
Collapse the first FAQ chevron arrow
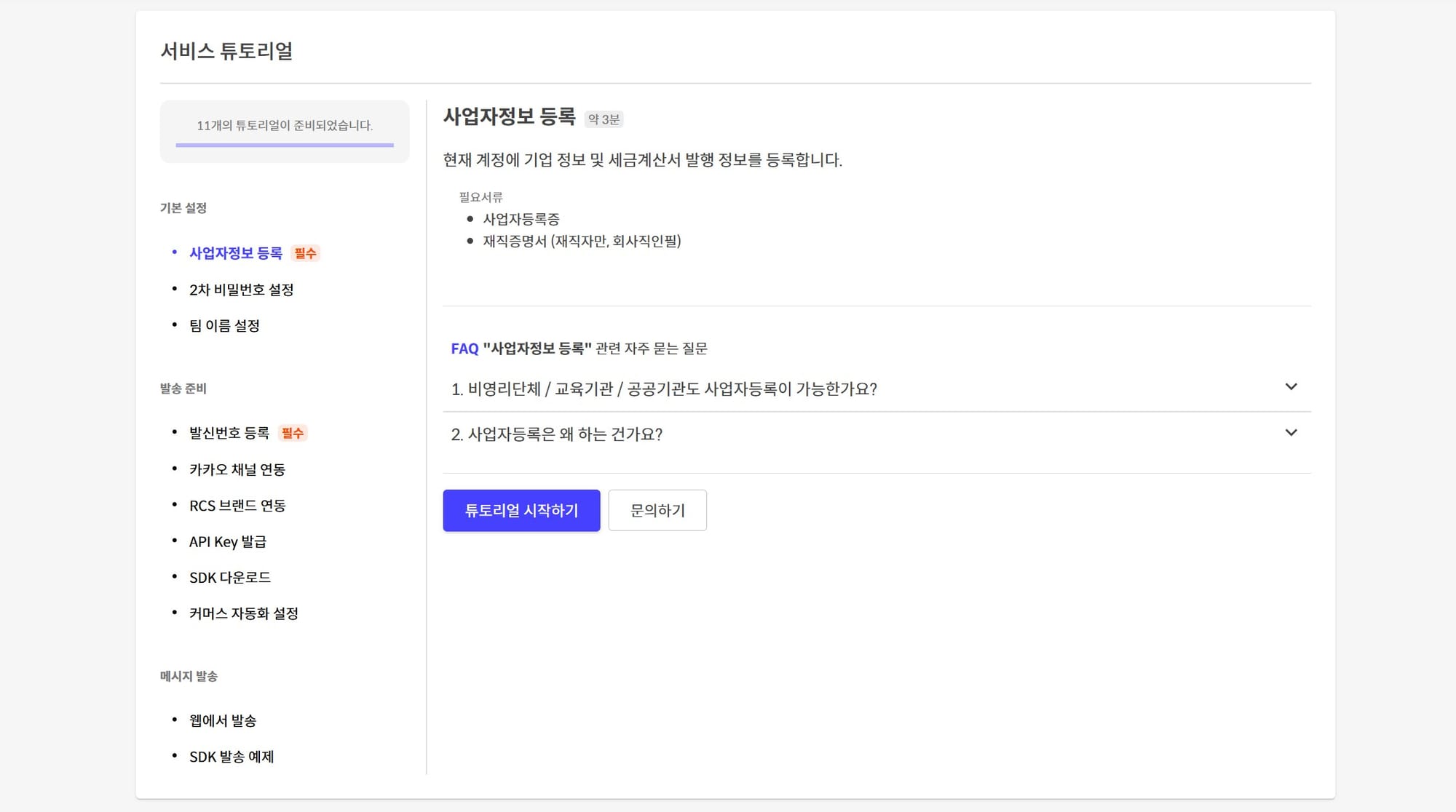tap(1291, 386)
